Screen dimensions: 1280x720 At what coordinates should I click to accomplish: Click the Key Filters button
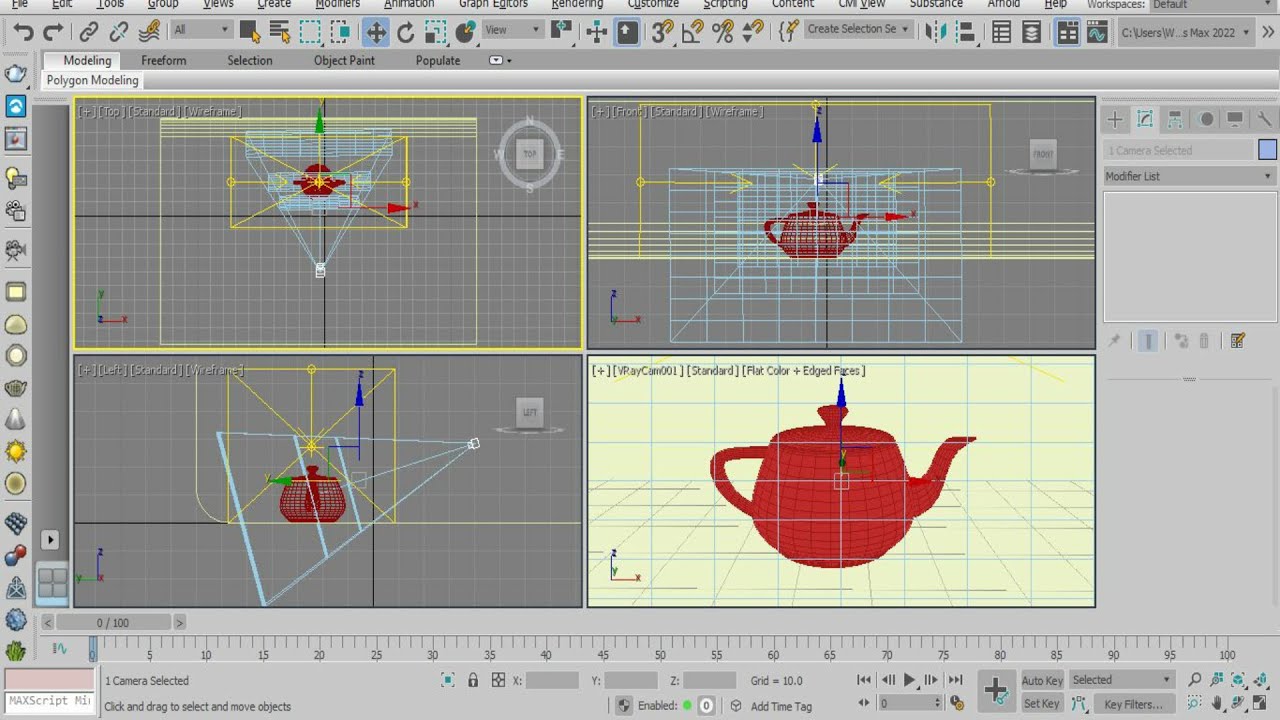click(x=1134, y=704)
